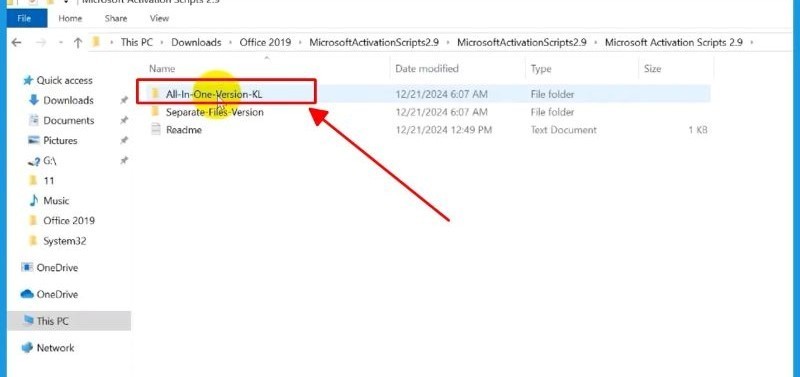Open the G:\ drive shortcut
This screenshot has width=800, height=377.
[x=49, y=160]
